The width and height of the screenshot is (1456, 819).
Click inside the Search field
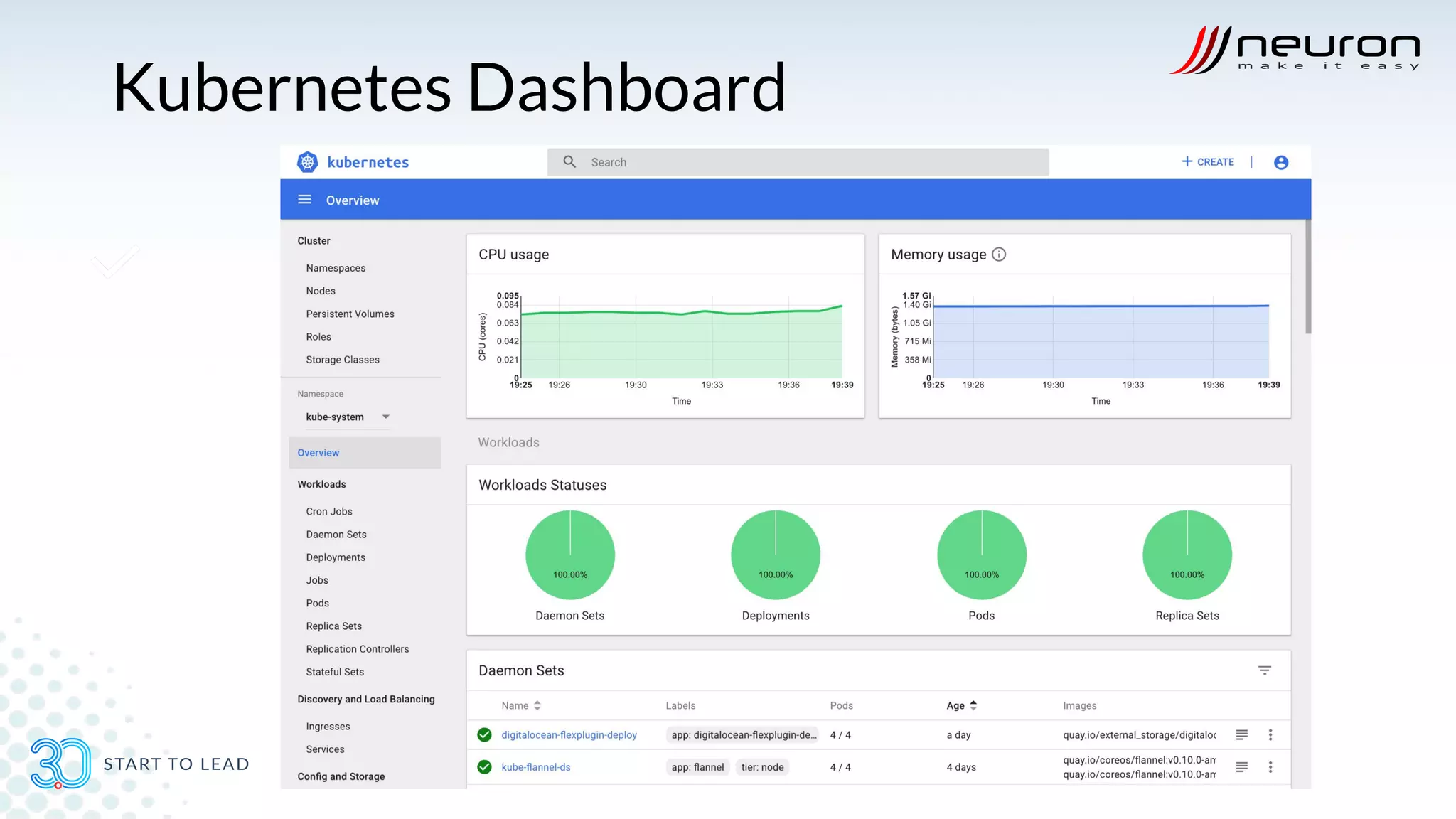pyautogui.click(x=798, y=162)
